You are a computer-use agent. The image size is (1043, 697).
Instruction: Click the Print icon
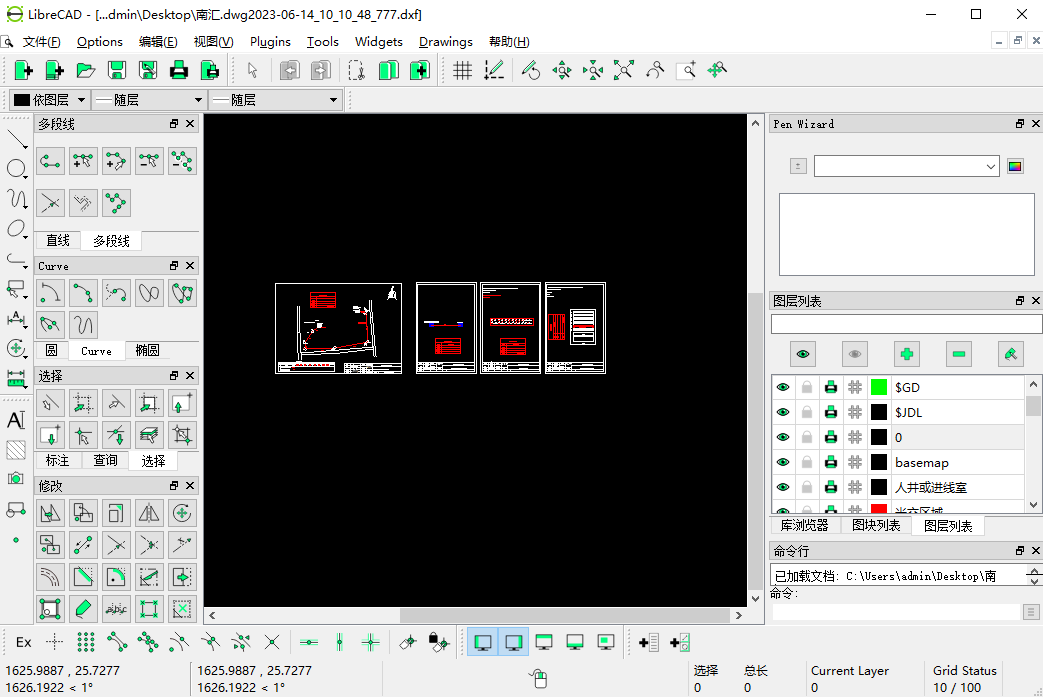(x=178, y=70)
